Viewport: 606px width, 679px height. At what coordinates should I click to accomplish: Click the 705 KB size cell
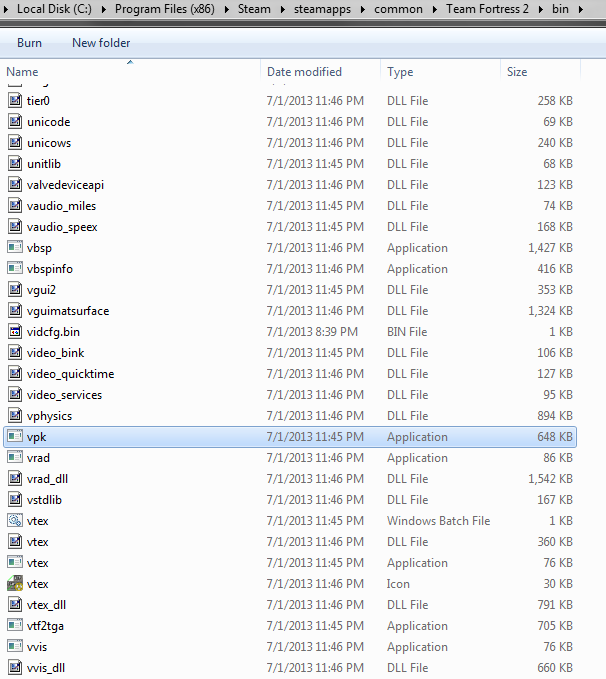[x=555, y=626]
